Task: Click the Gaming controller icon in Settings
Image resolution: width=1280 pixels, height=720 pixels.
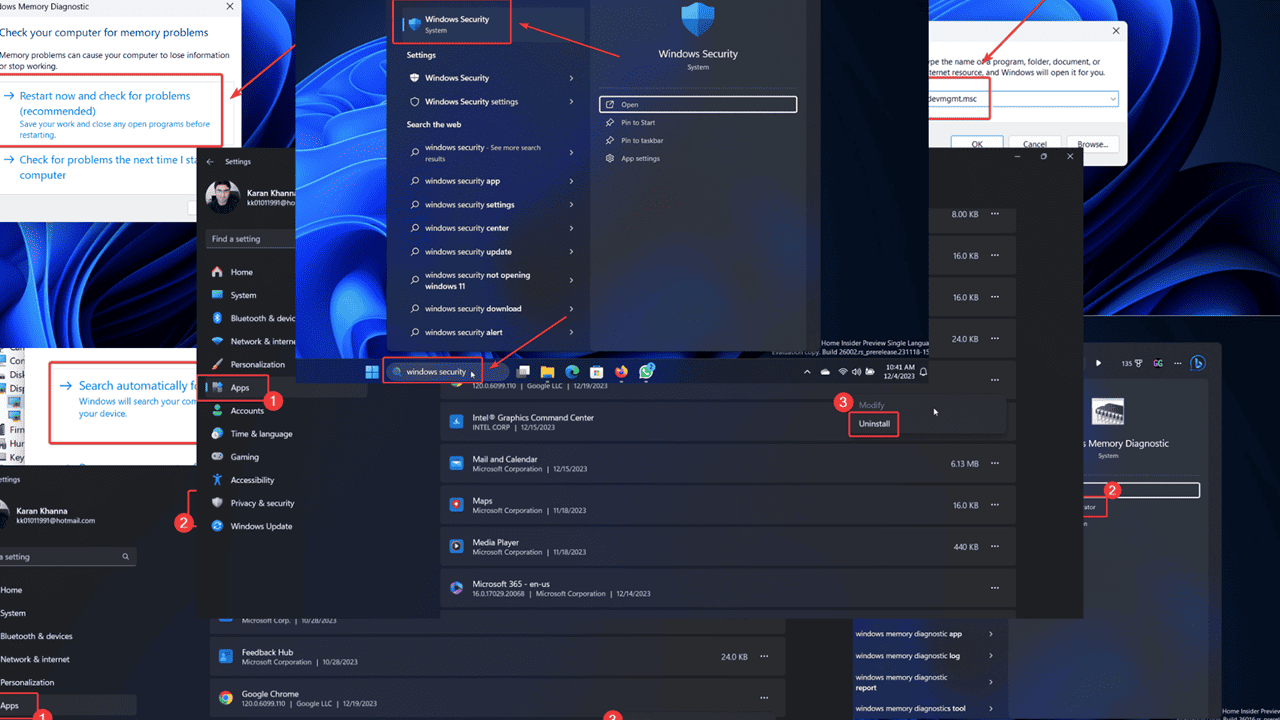Action: click(217, 456)
